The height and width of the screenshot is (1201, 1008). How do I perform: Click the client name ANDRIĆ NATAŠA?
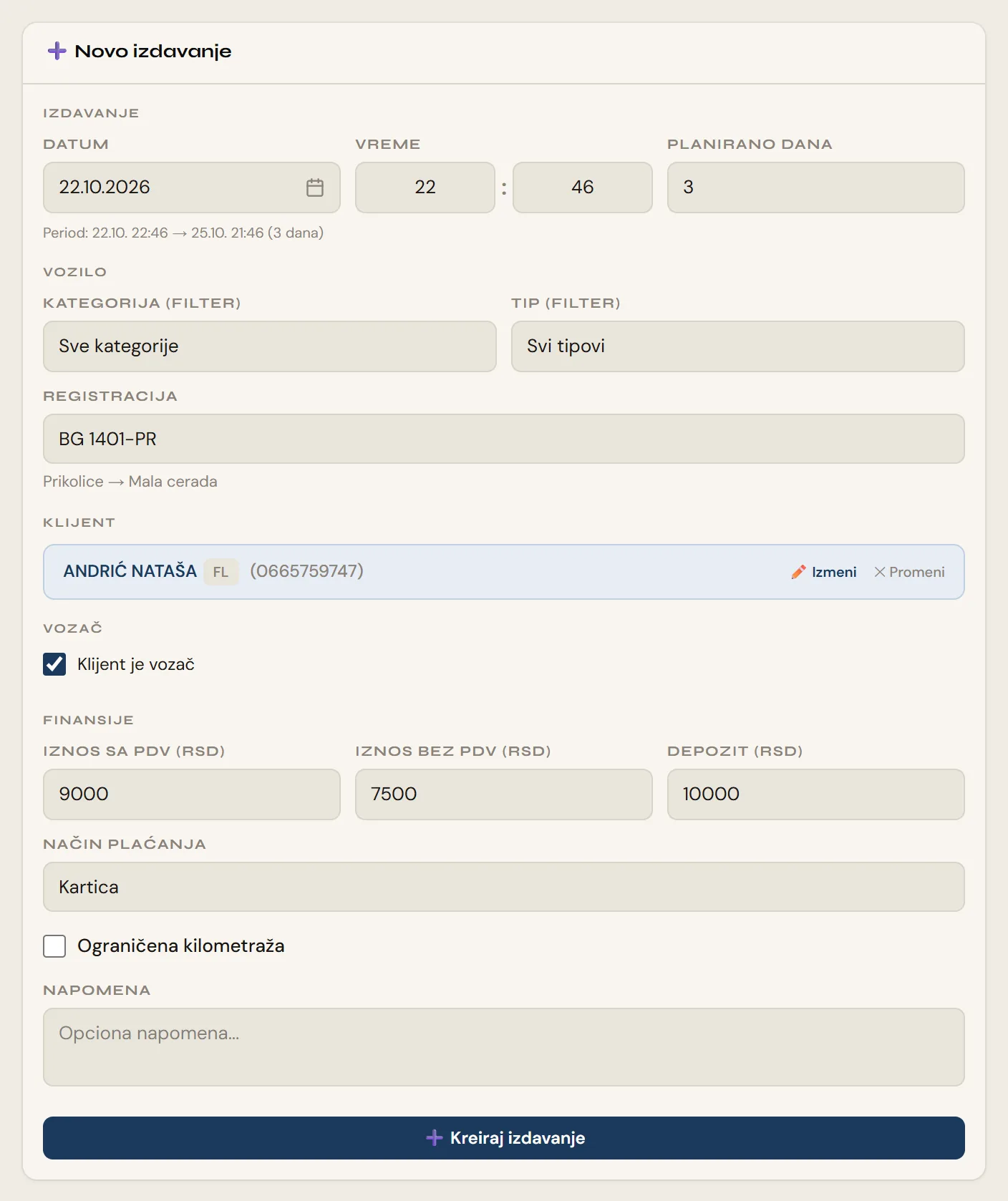(x=130, y=571)
